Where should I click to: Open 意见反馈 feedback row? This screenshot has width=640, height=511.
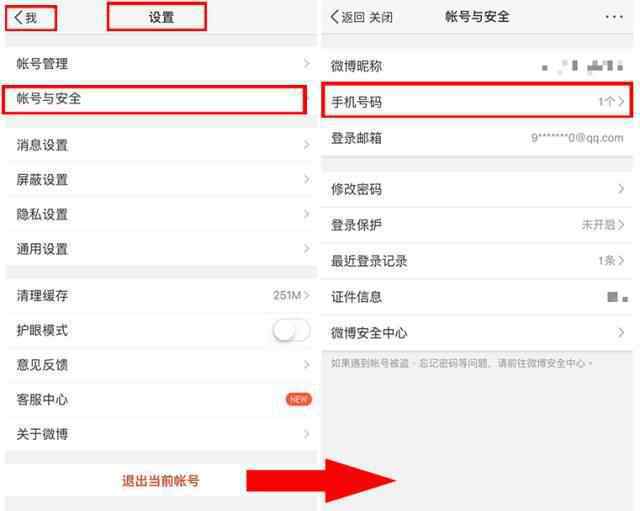click(x=161, y=365)
